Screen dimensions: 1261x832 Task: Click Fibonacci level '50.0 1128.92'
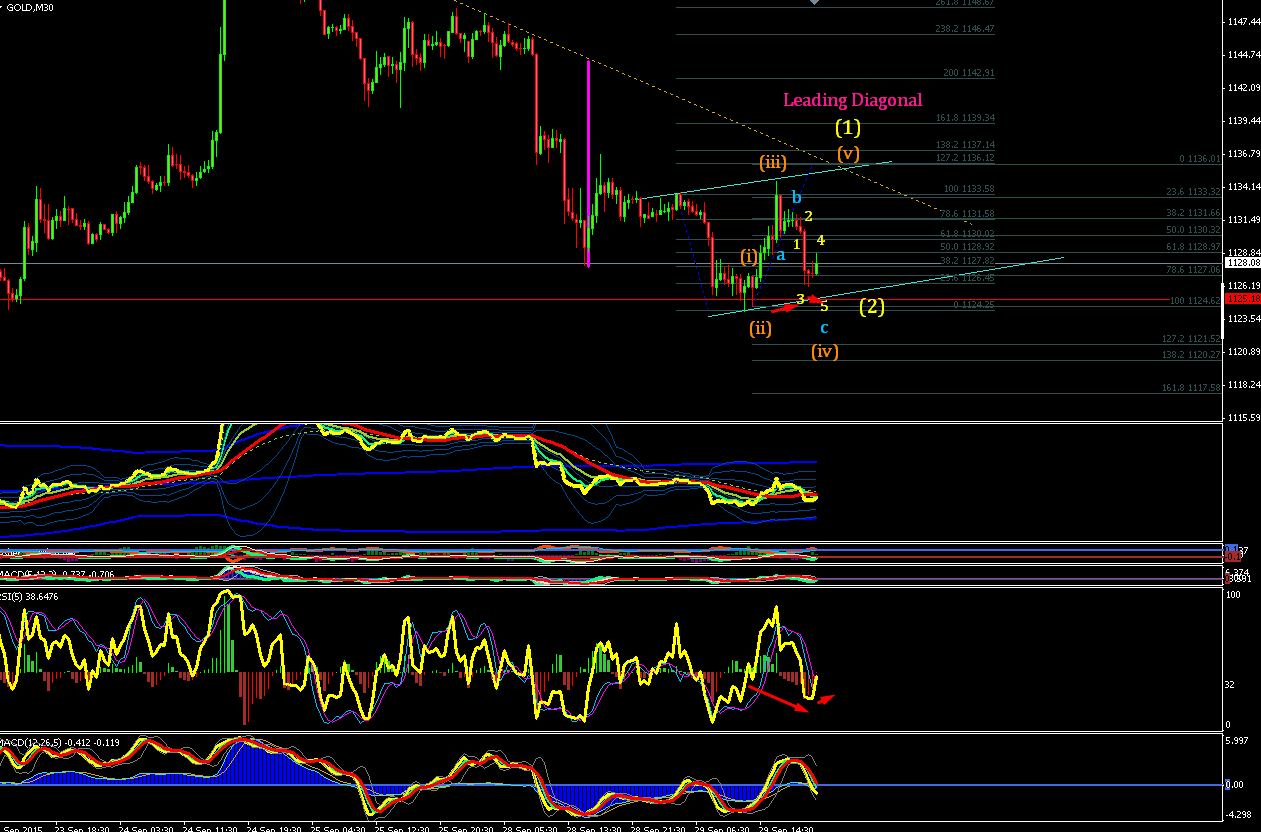point(967,246)
